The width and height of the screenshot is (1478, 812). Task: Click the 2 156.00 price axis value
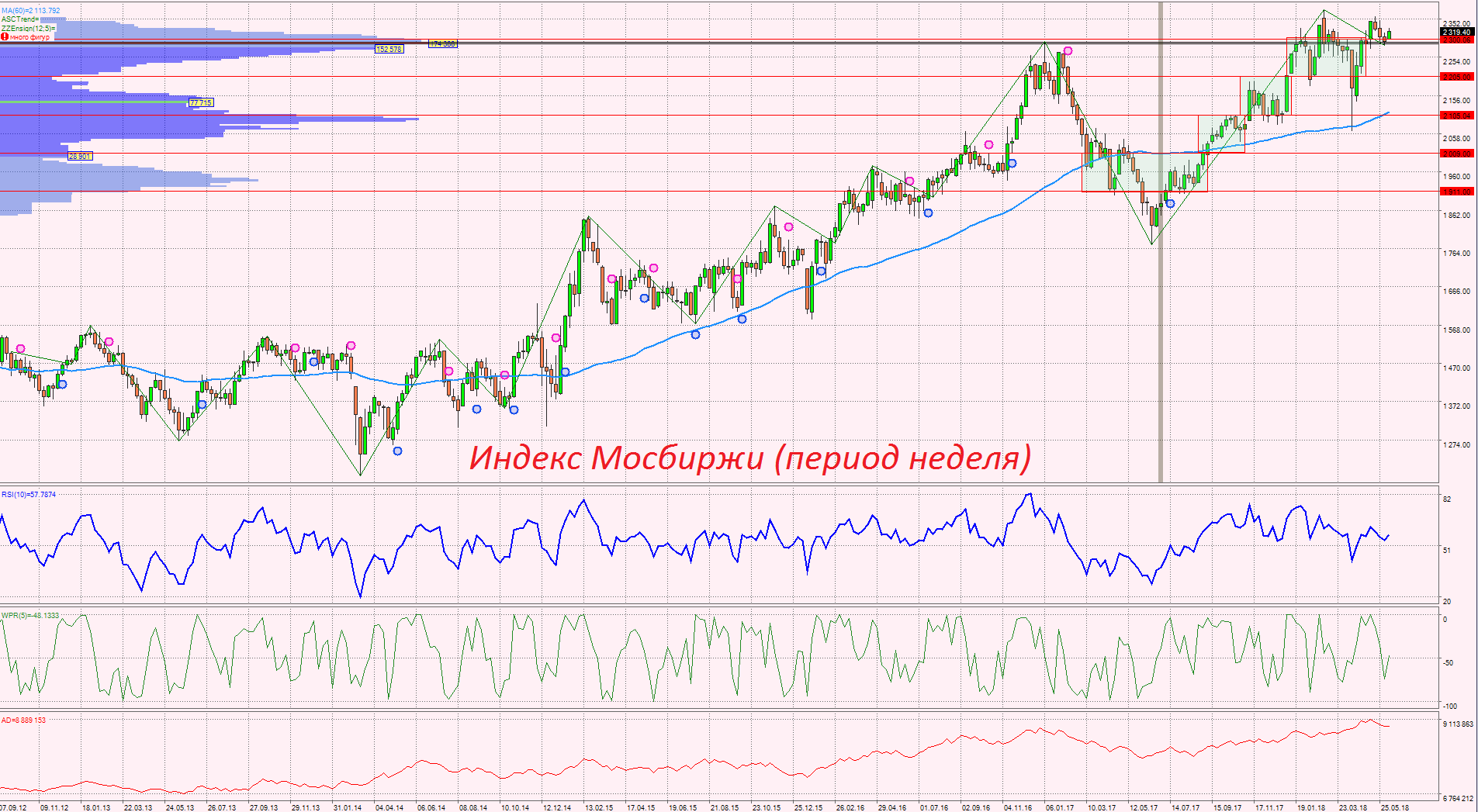click(1456, 100)
